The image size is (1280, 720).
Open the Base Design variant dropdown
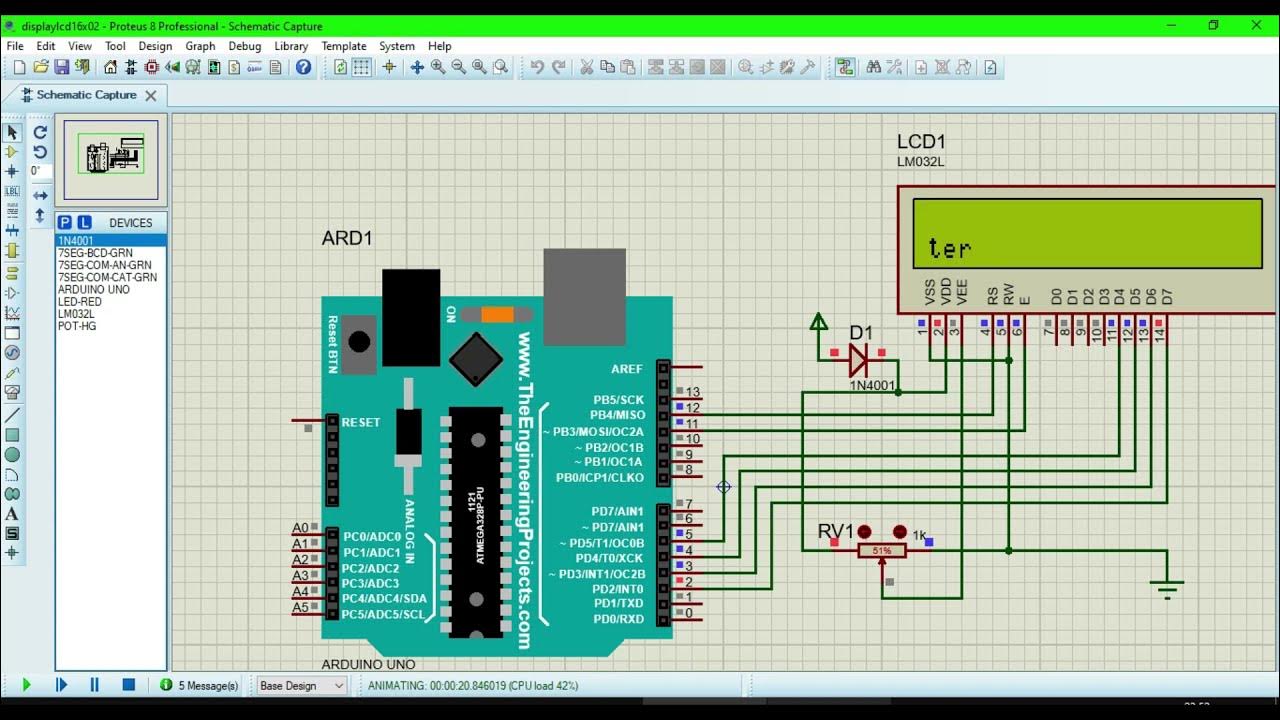coord(301,686)
